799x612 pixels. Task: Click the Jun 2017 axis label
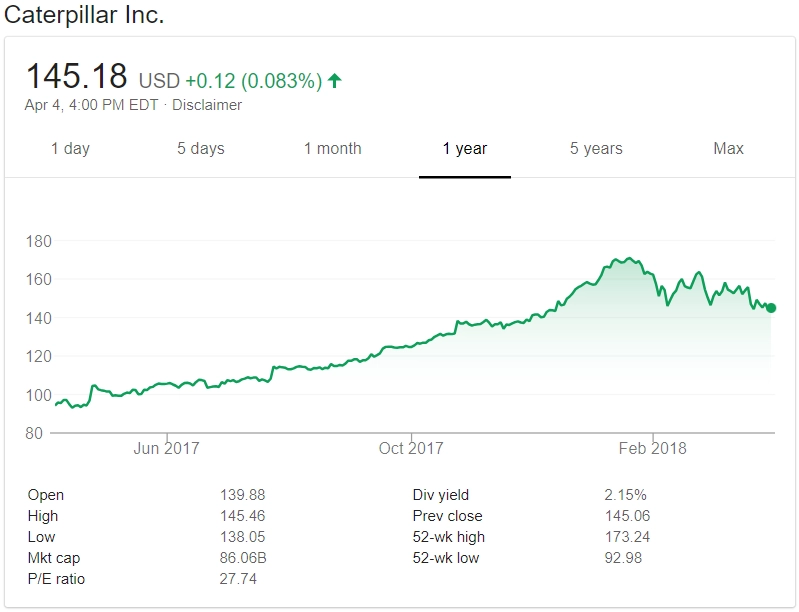[166, 448]
